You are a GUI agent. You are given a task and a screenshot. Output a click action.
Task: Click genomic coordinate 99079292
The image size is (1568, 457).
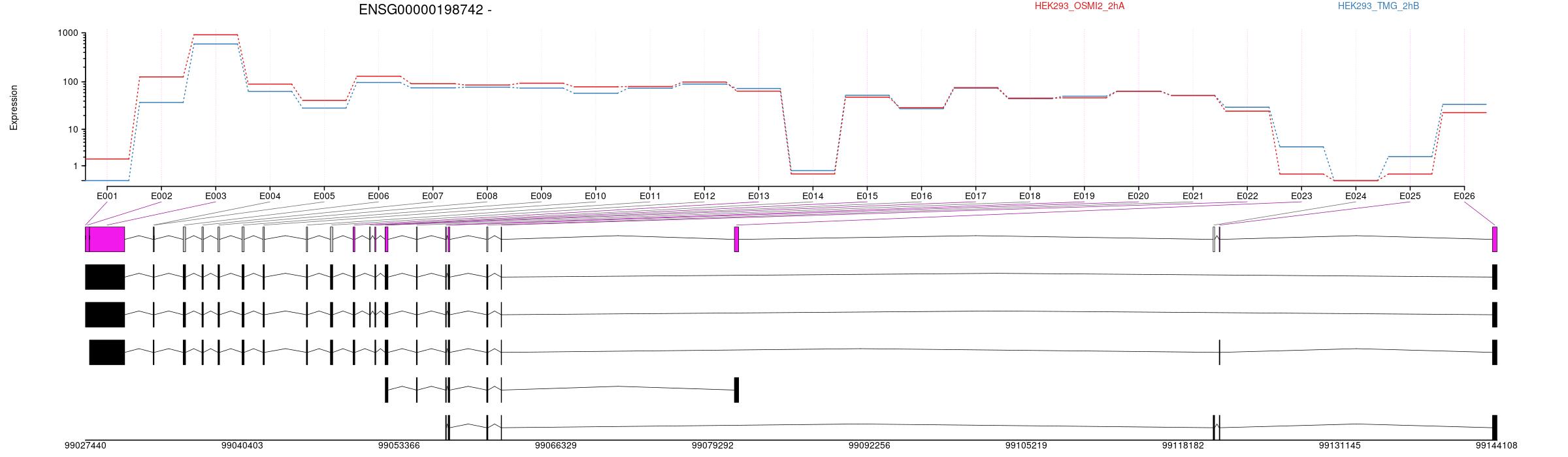pos(713,446)
